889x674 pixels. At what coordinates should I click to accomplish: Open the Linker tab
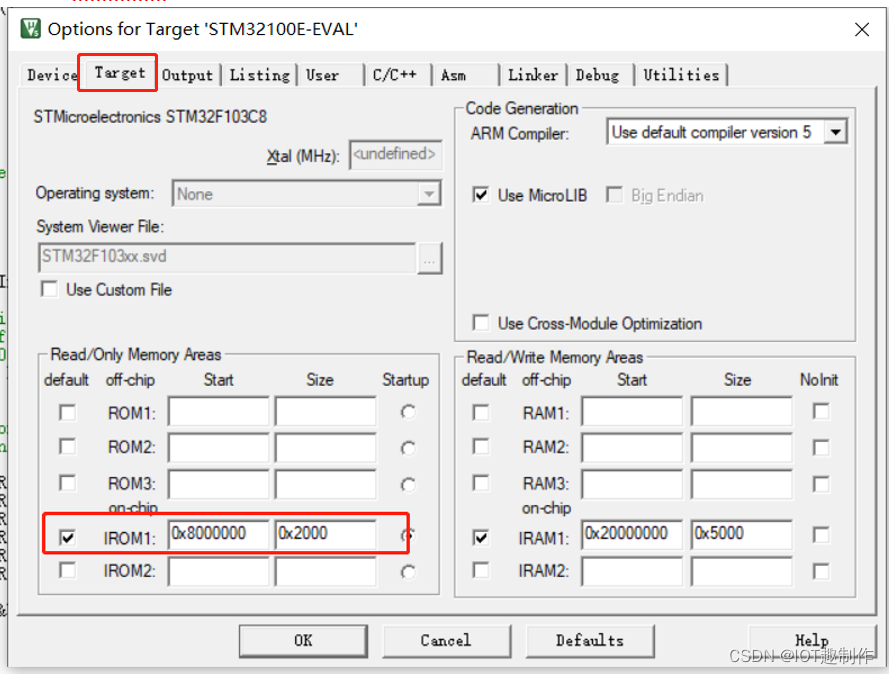coord(533,75)
